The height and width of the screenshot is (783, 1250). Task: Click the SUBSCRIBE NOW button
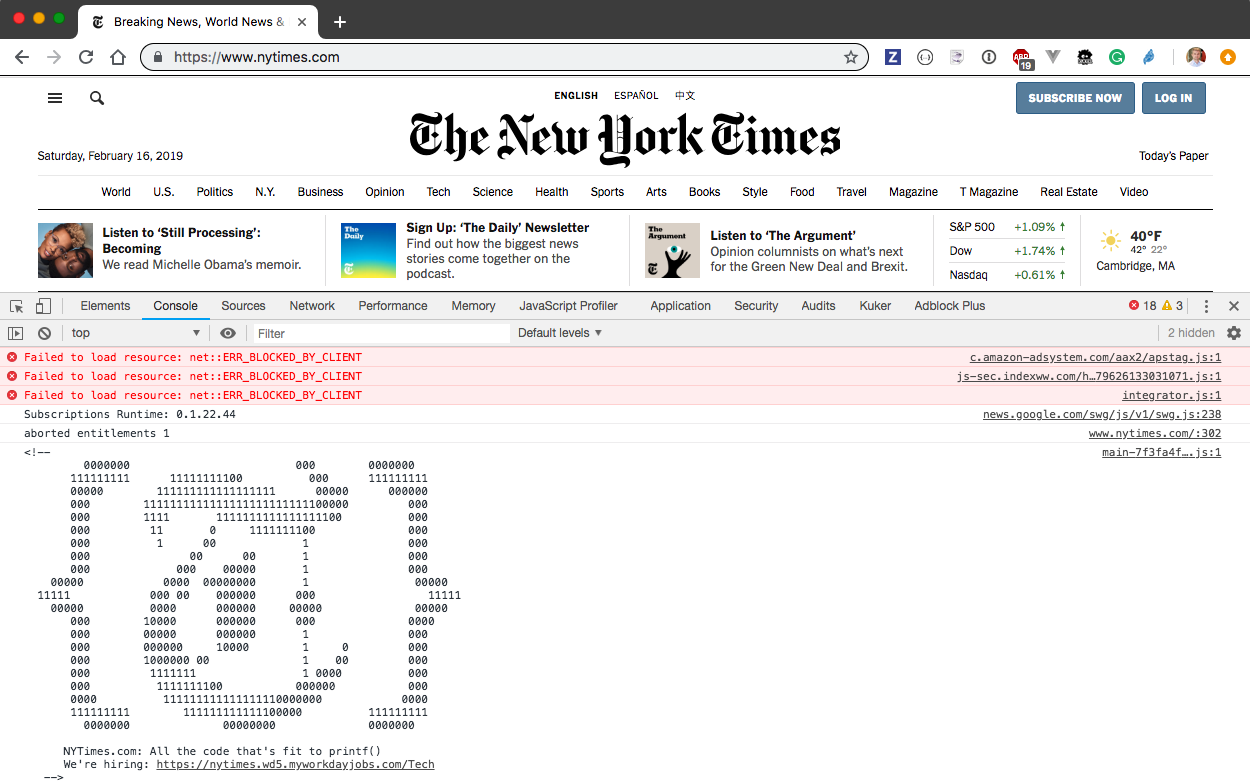[x=1075, y=98]
